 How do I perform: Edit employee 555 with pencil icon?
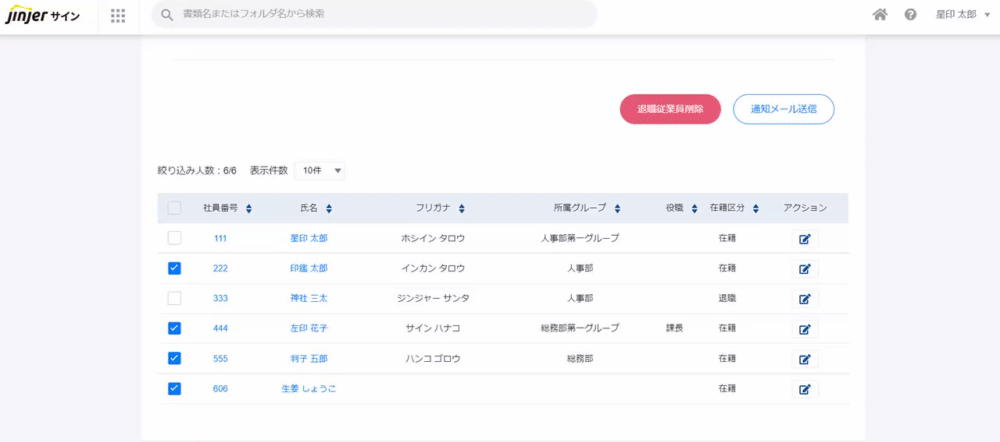point(805,359)
